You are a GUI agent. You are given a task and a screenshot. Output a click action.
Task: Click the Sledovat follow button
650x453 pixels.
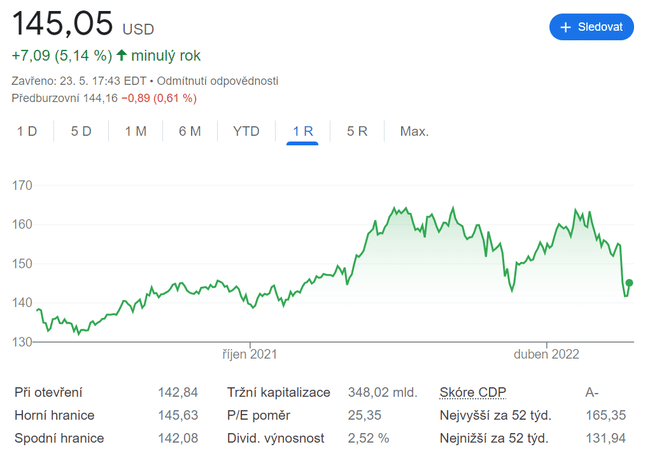591,27
